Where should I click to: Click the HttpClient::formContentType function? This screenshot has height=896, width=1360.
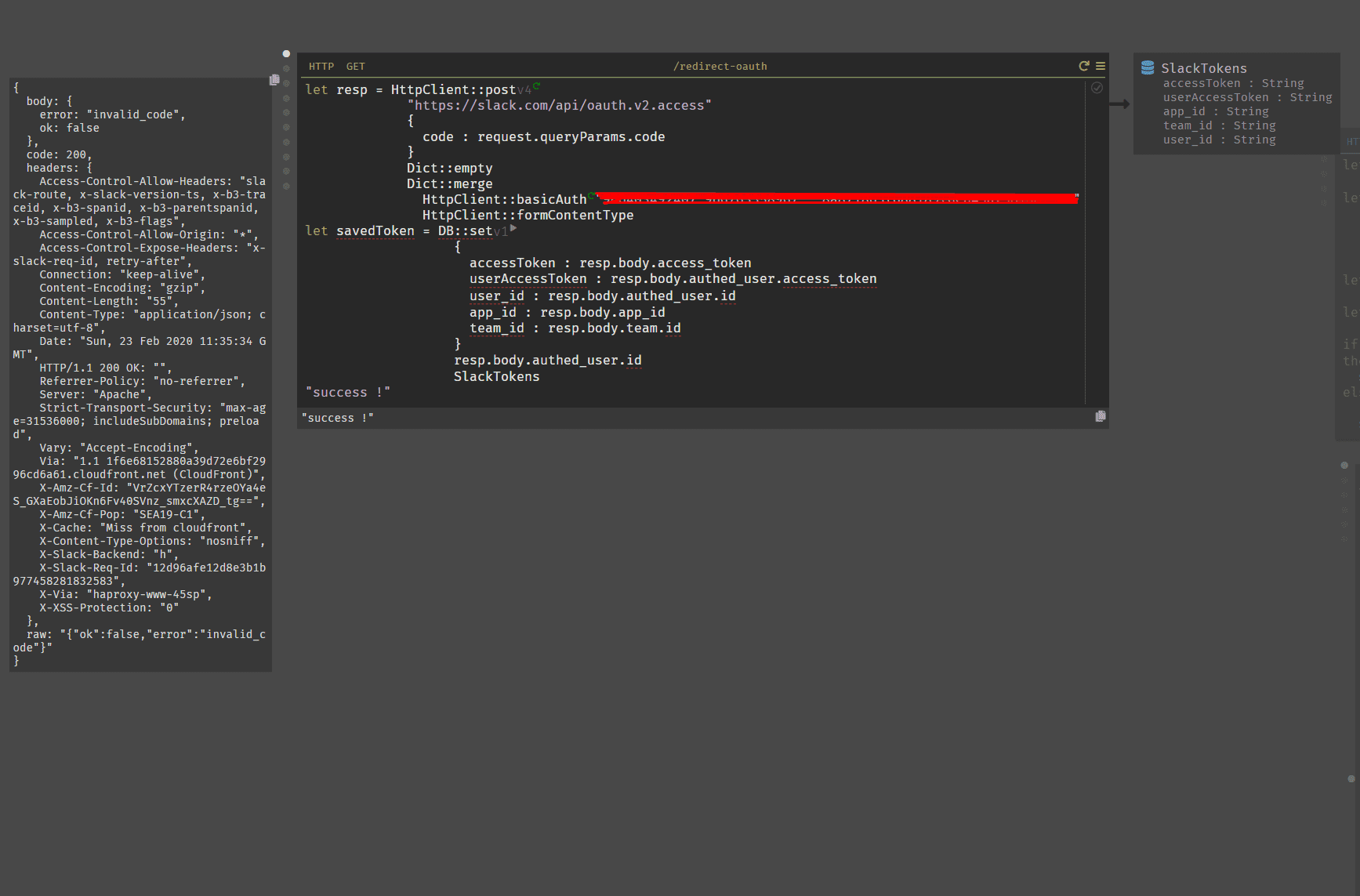pos(528,215)
